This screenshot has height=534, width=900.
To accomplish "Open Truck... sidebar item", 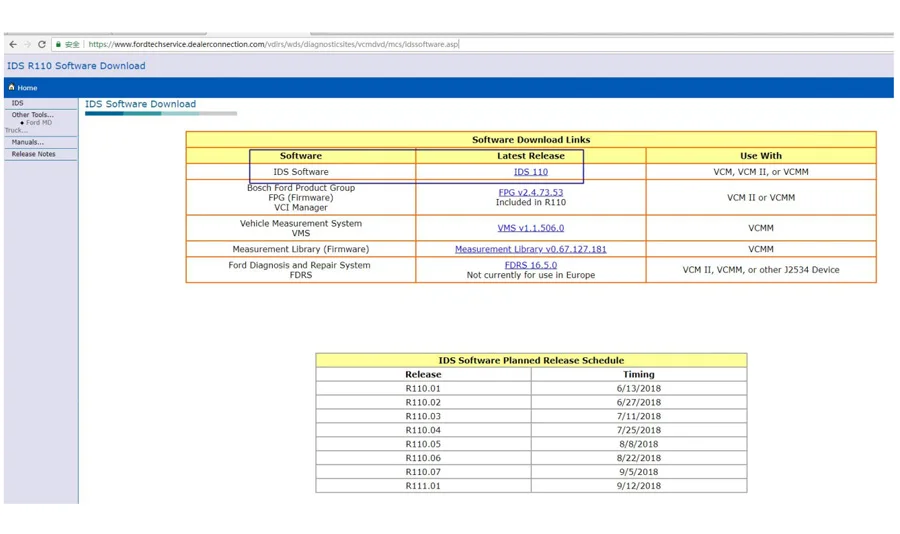I will pos(16,130).
